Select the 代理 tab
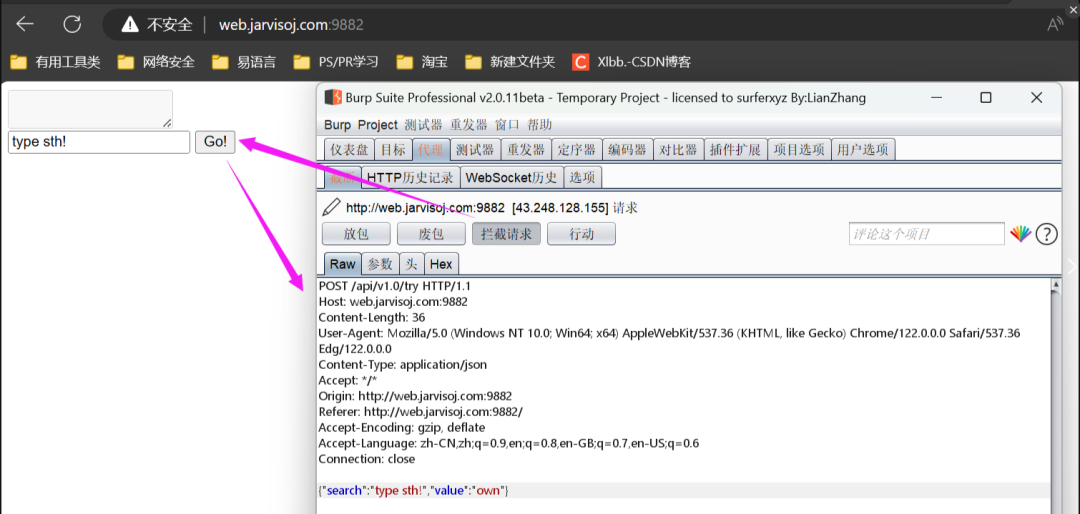Viewport: 1080px width, 514px height. tap(431, 150)
